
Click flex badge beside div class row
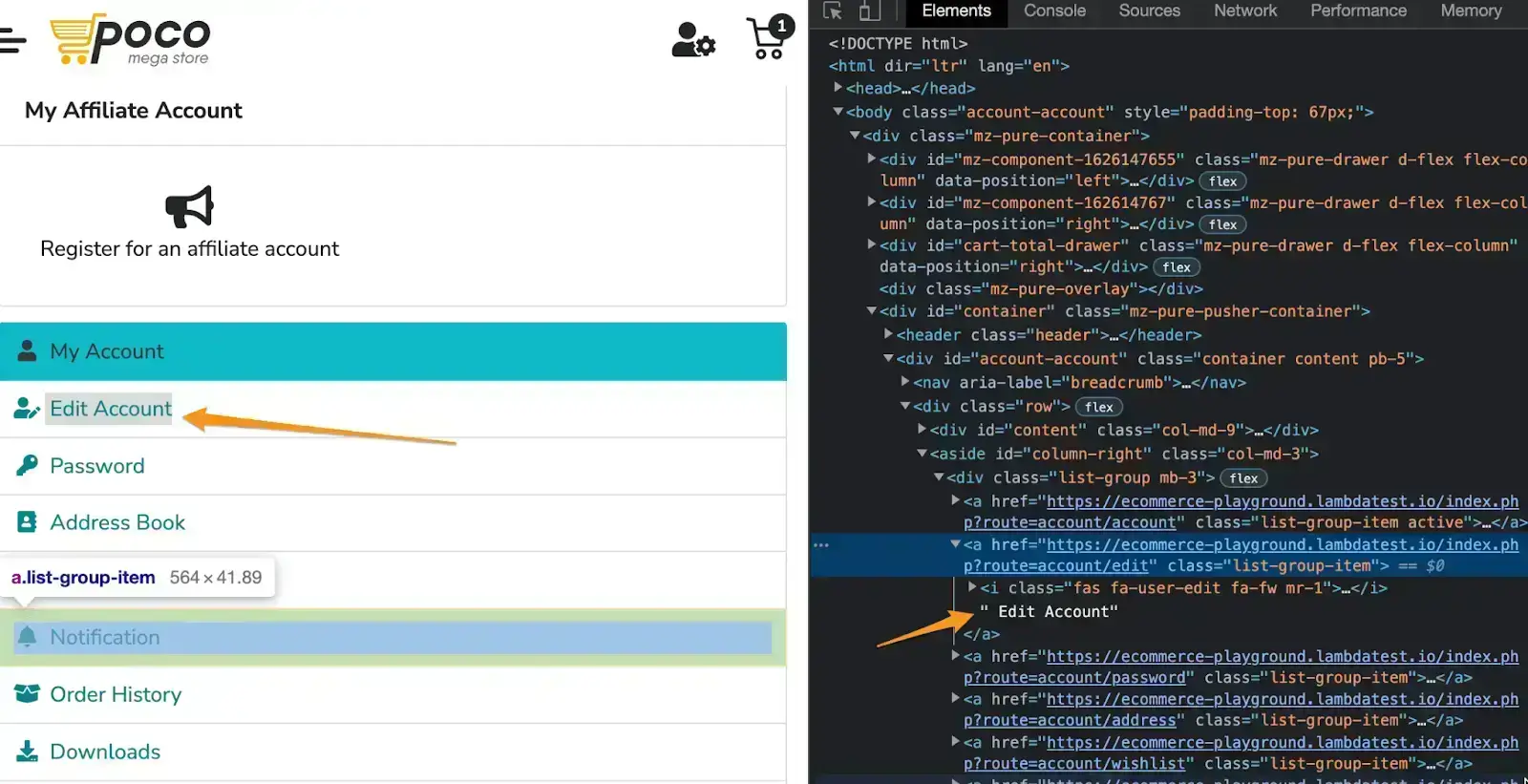click(1098, 407)
